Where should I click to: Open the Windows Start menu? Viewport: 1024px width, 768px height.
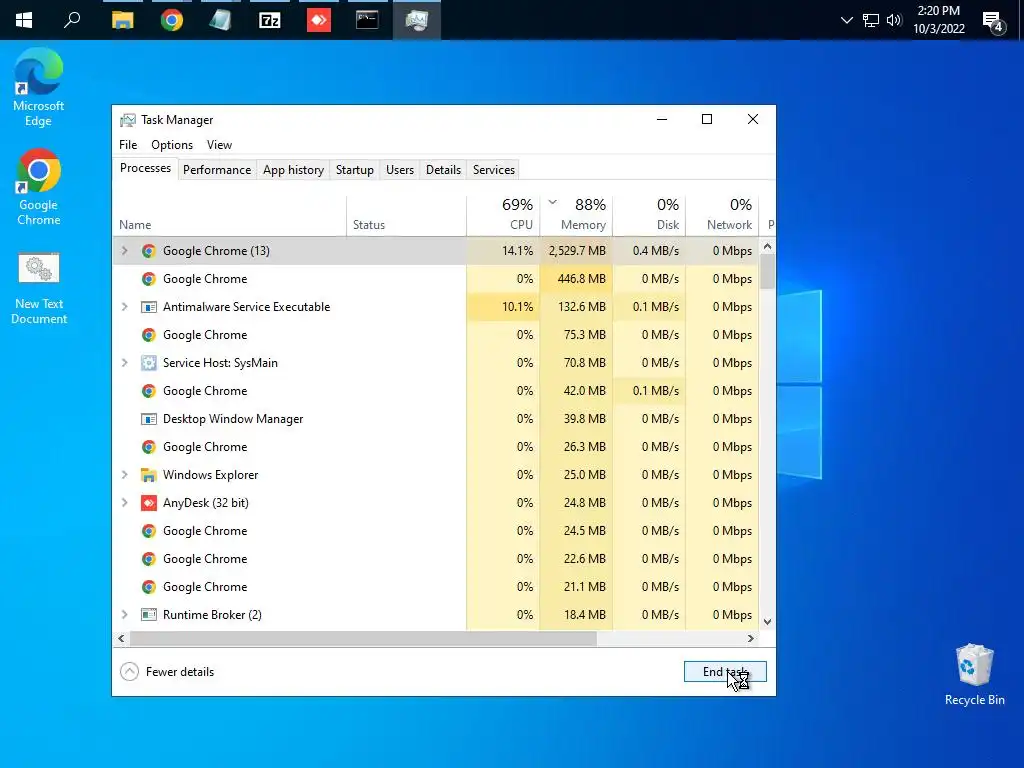tap(24, 20)
